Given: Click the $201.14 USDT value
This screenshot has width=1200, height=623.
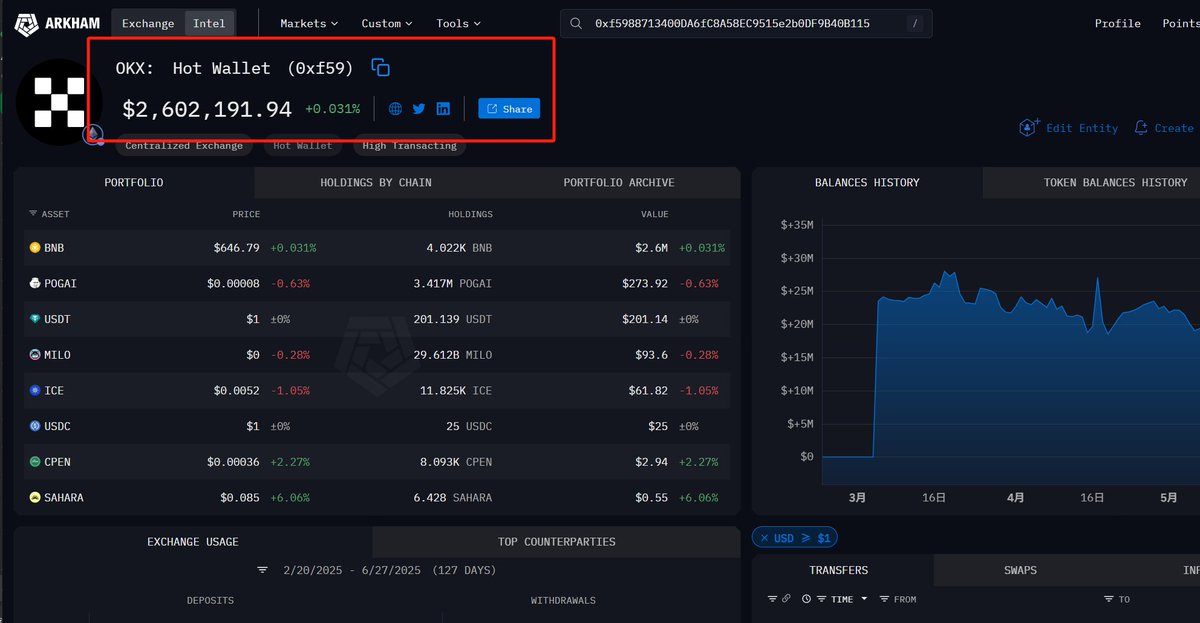Looking at the screenshot, I should click(x=645, y=319).
